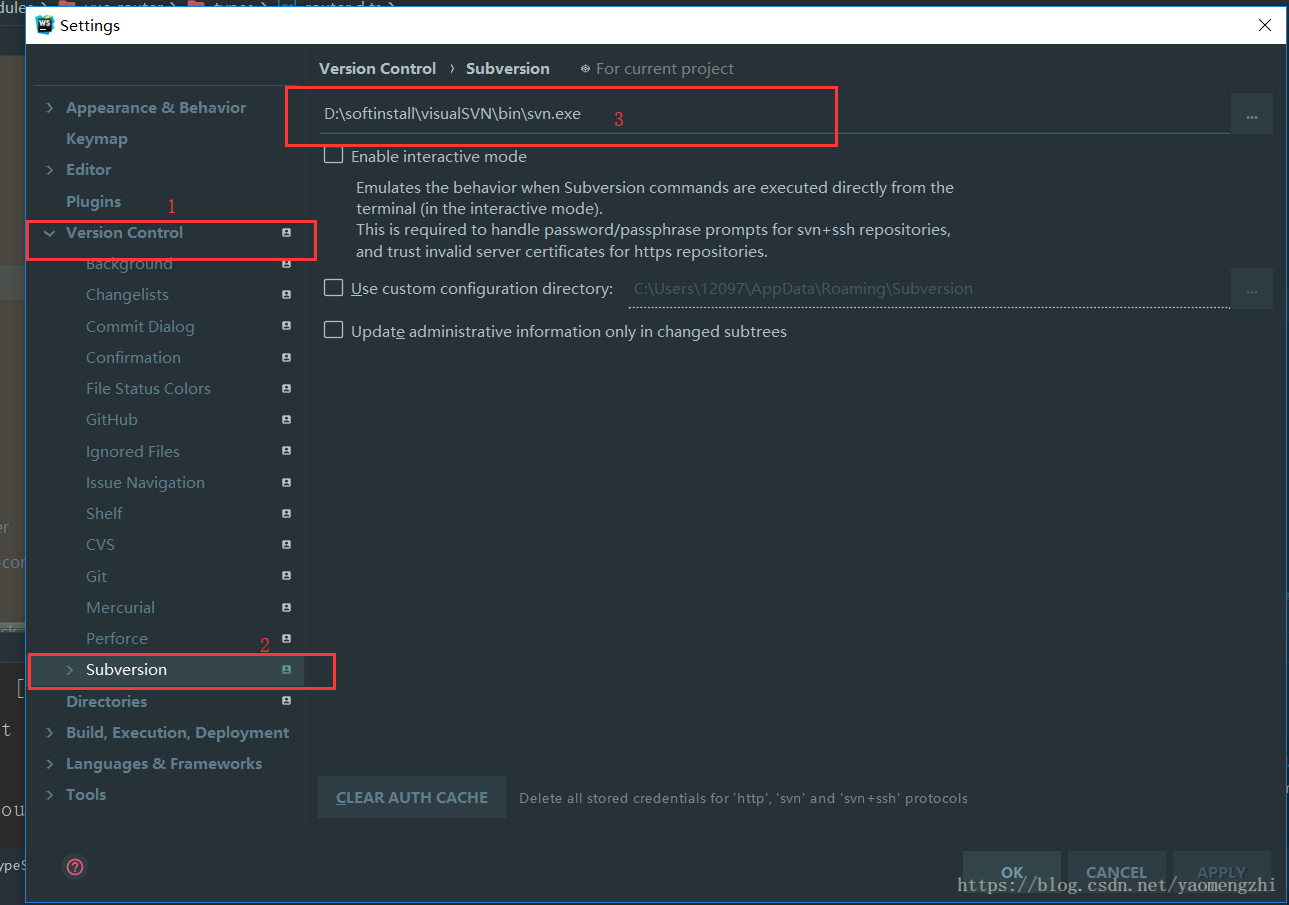Click the icon before For current project
This screenshot has height=905, width=1289.
[x=585, y=69]
